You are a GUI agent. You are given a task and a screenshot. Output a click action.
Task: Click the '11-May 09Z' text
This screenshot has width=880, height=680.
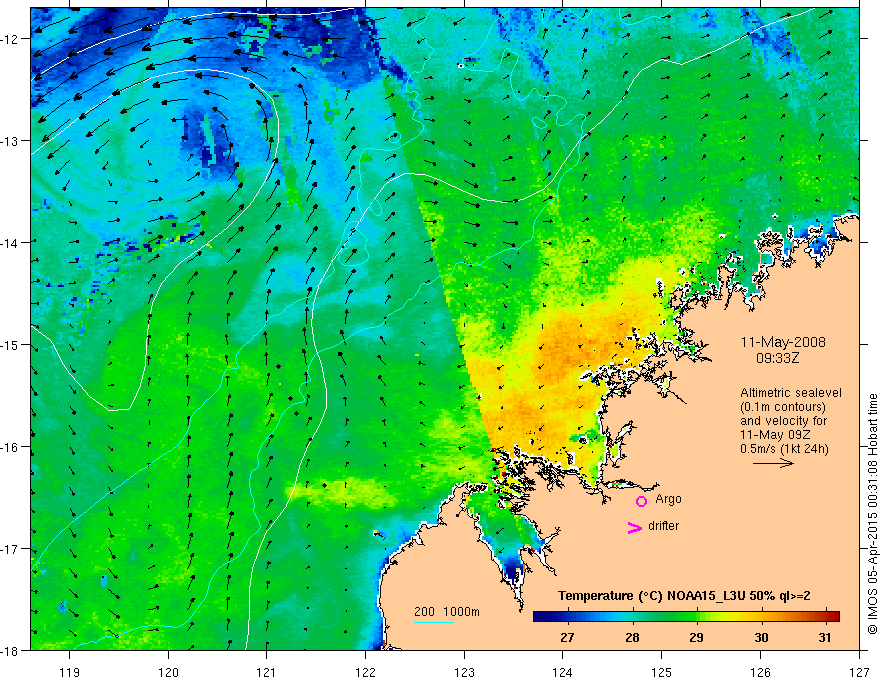click(775, 435)
